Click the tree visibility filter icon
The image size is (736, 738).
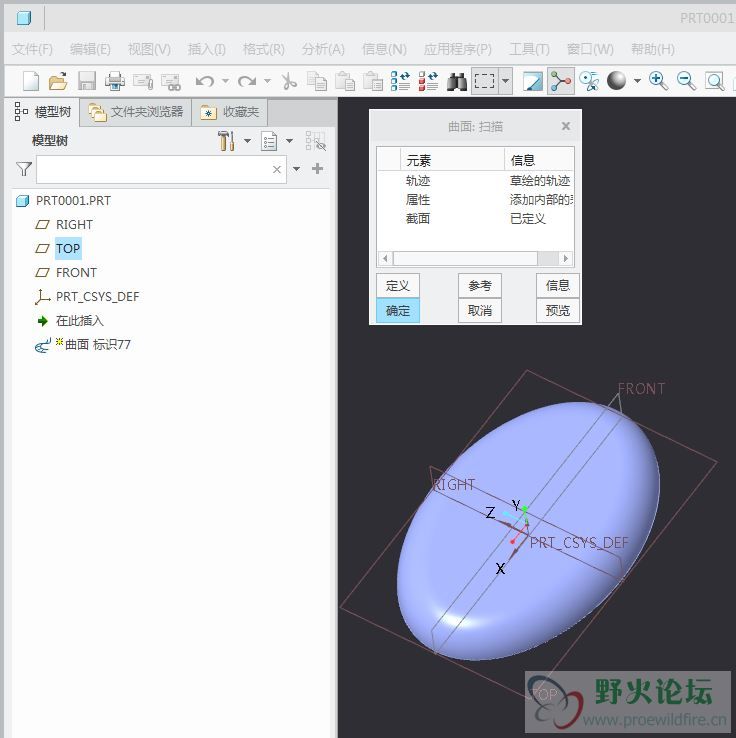point(315,141)
